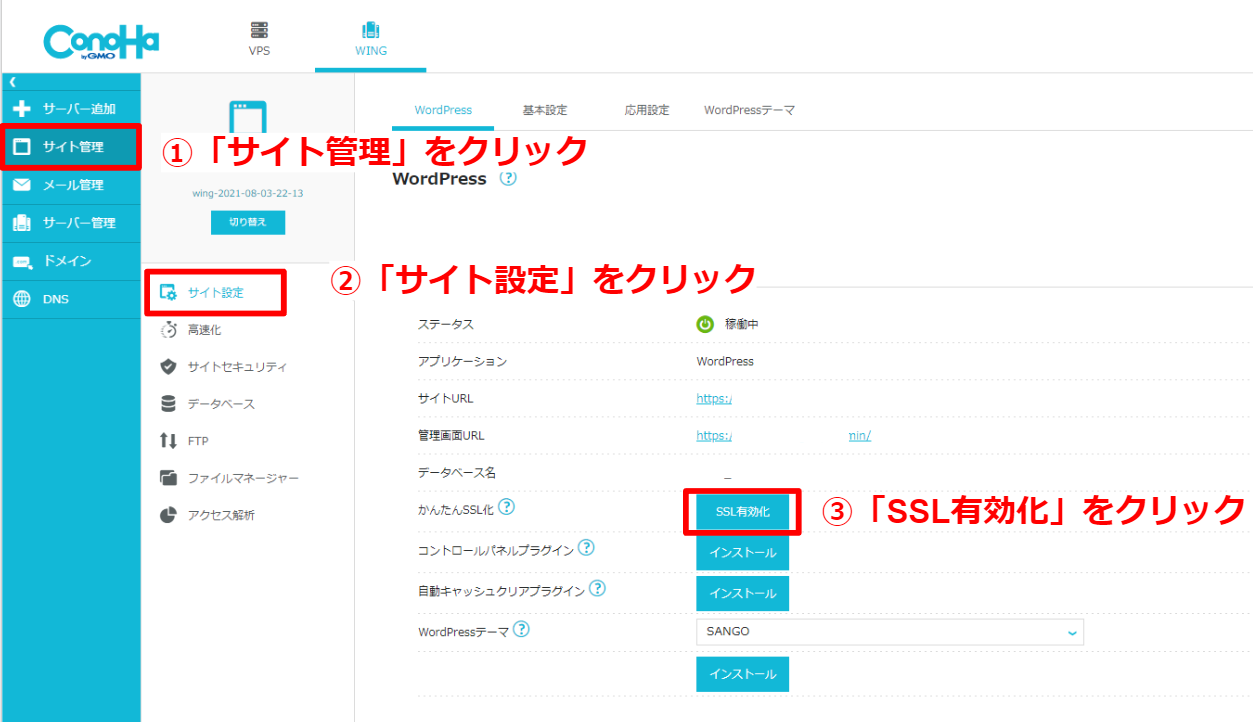The image size is (1253, 722).
Task: Open サイトセキュリティ shield icon
Action: point(168,367)
